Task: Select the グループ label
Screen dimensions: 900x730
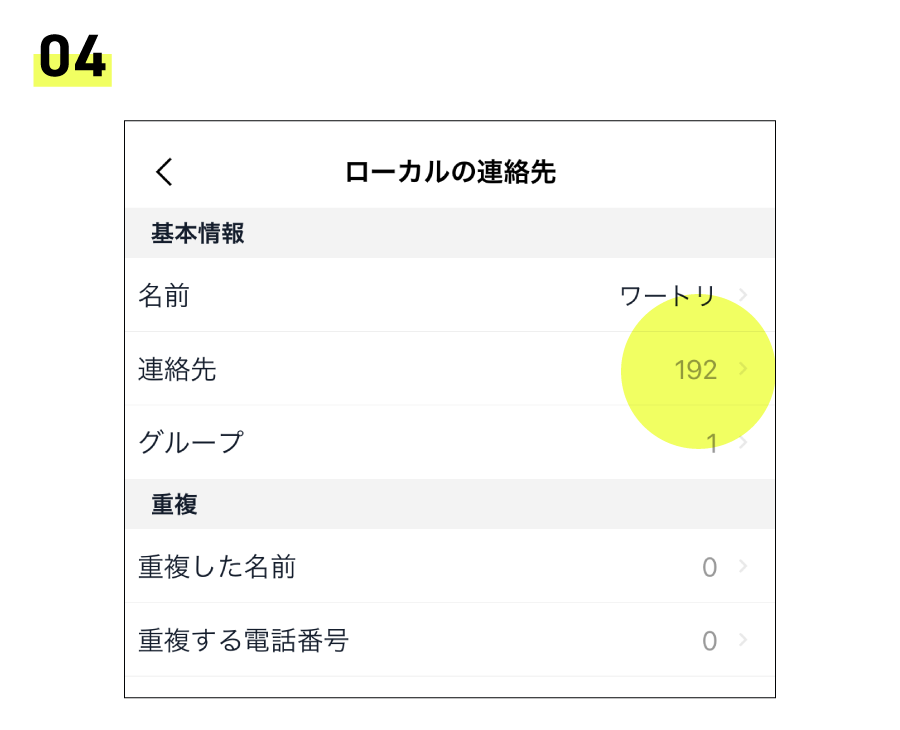Action: 190,442
